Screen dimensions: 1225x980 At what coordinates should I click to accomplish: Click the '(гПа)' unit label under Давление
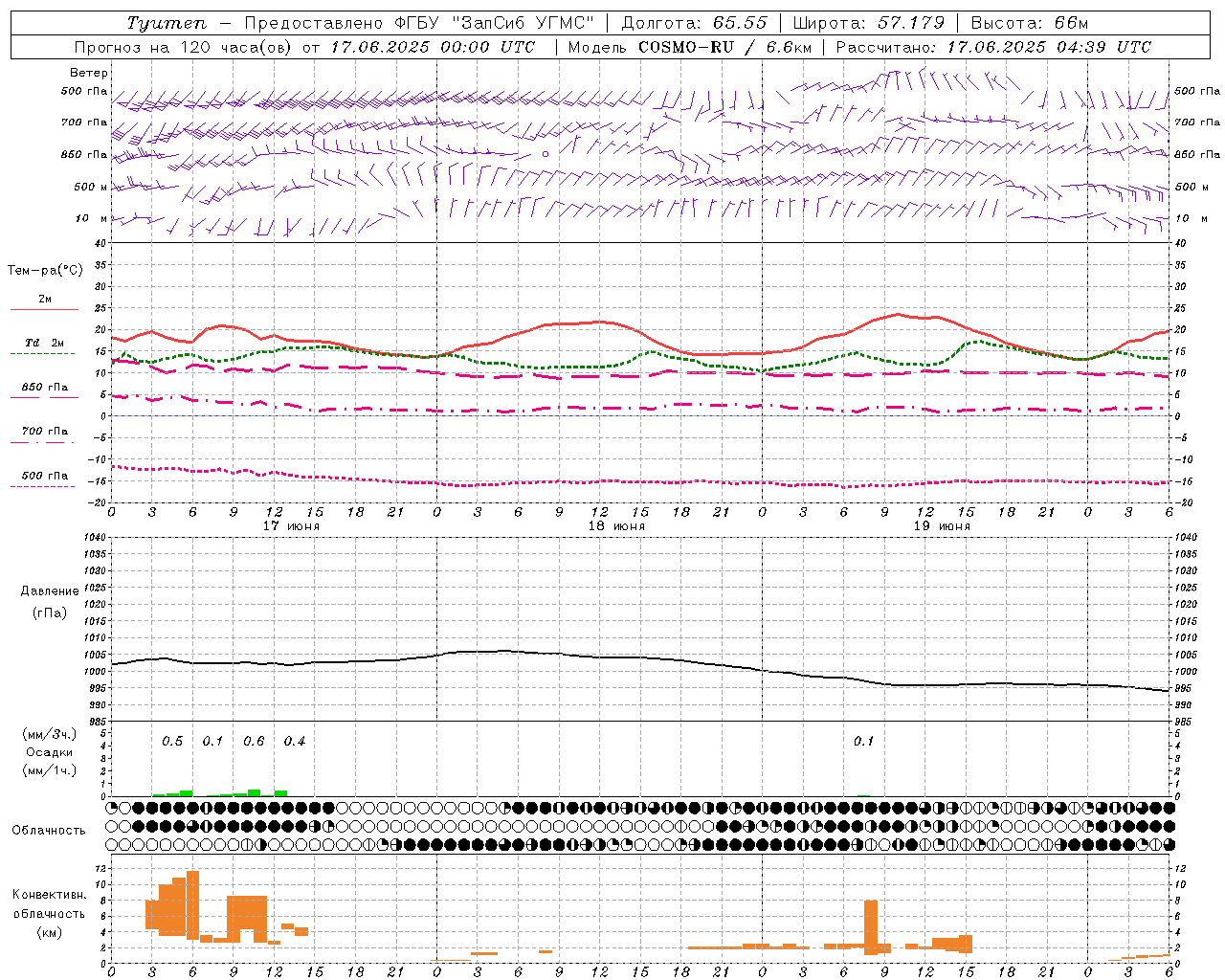coord(50,612)
